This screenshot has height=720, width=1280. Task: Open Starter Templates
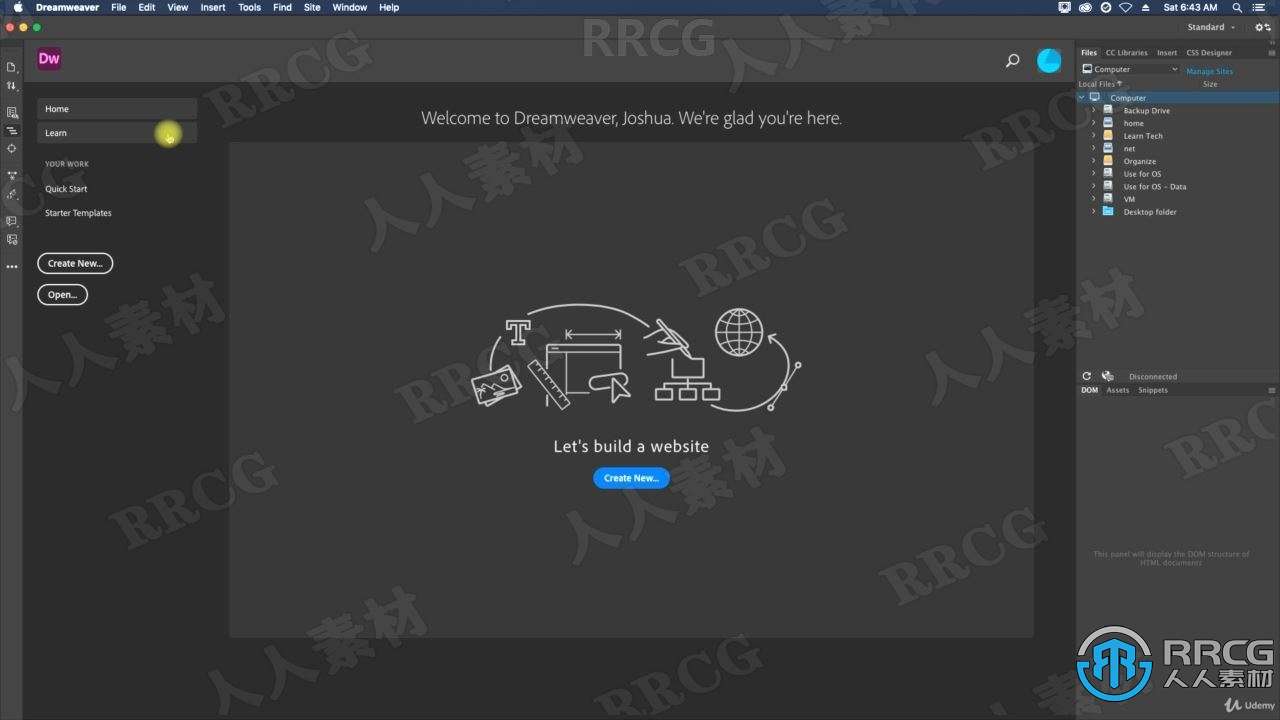pyautogui.click(x=78, y=213)
